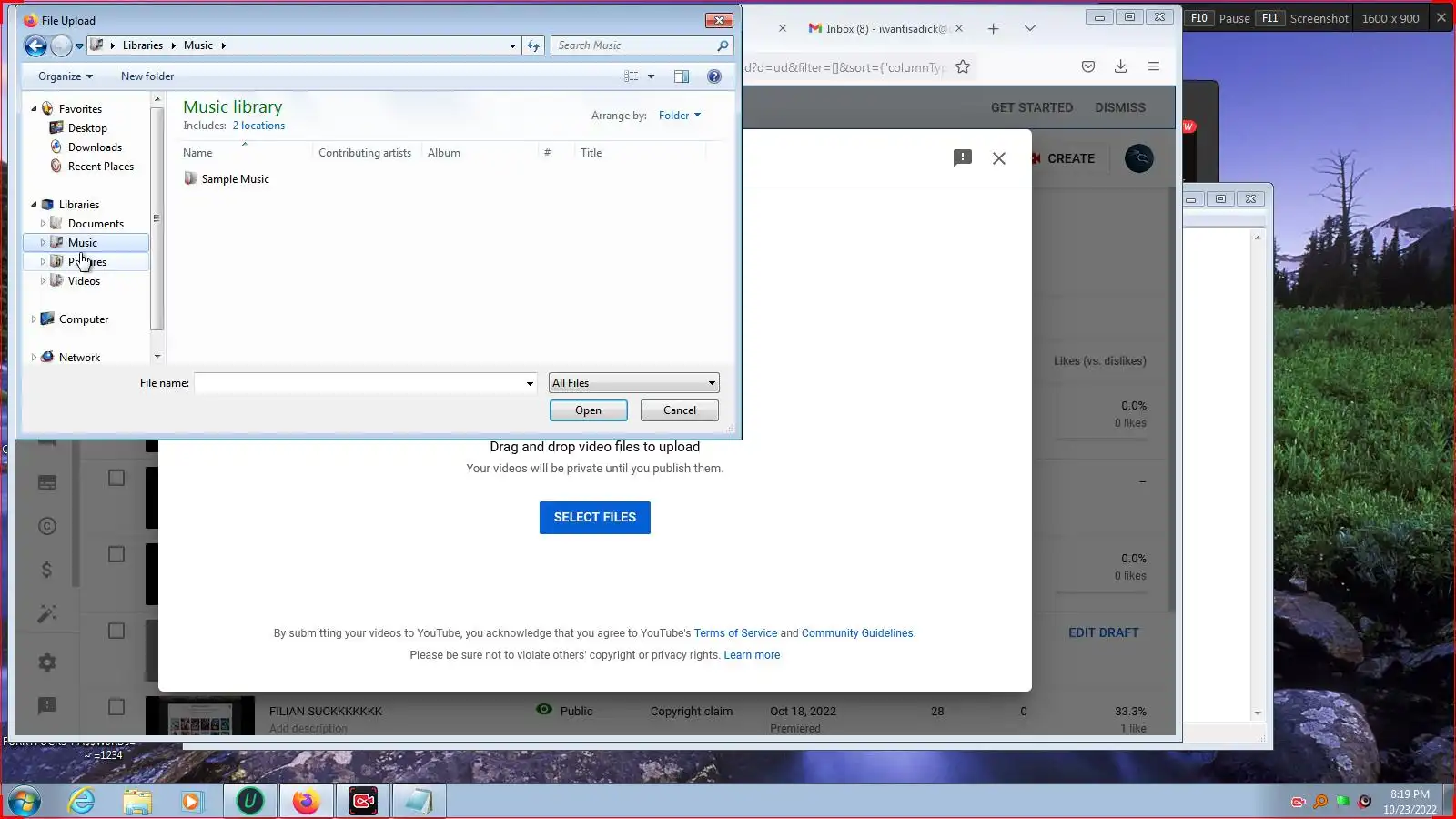Expand the Pictures library tree node
This screenshot has height=819, width=1456.
pos(43,262)
